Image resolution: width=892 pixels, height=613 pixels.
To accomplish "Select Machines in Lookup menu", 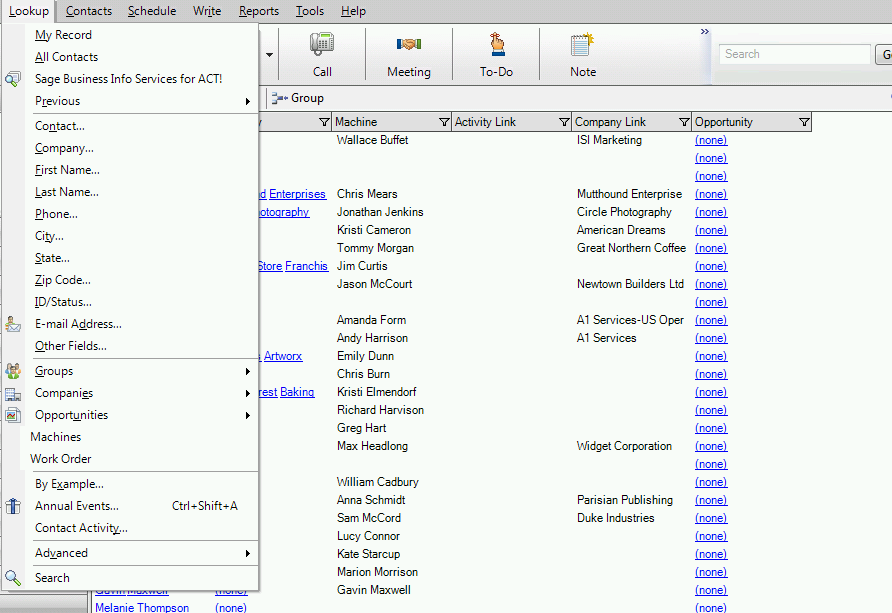I will click(56, 437).
